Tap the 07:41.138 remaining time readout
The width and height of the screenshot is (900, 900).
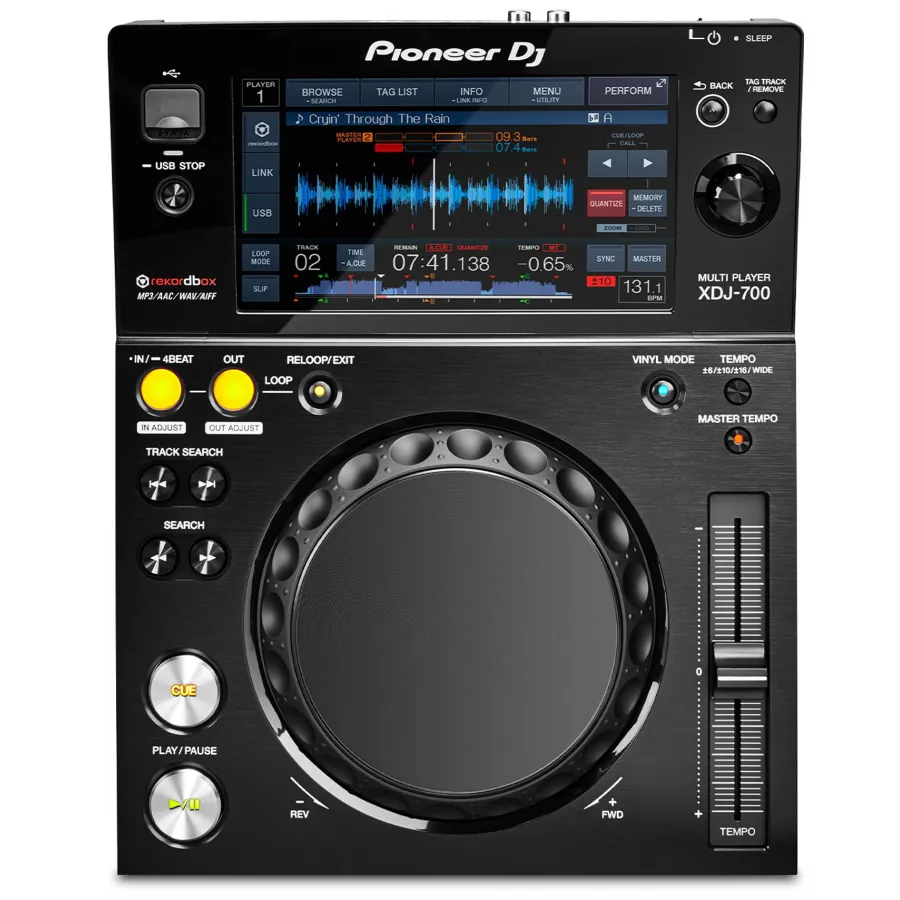click(x=441, y=263)
